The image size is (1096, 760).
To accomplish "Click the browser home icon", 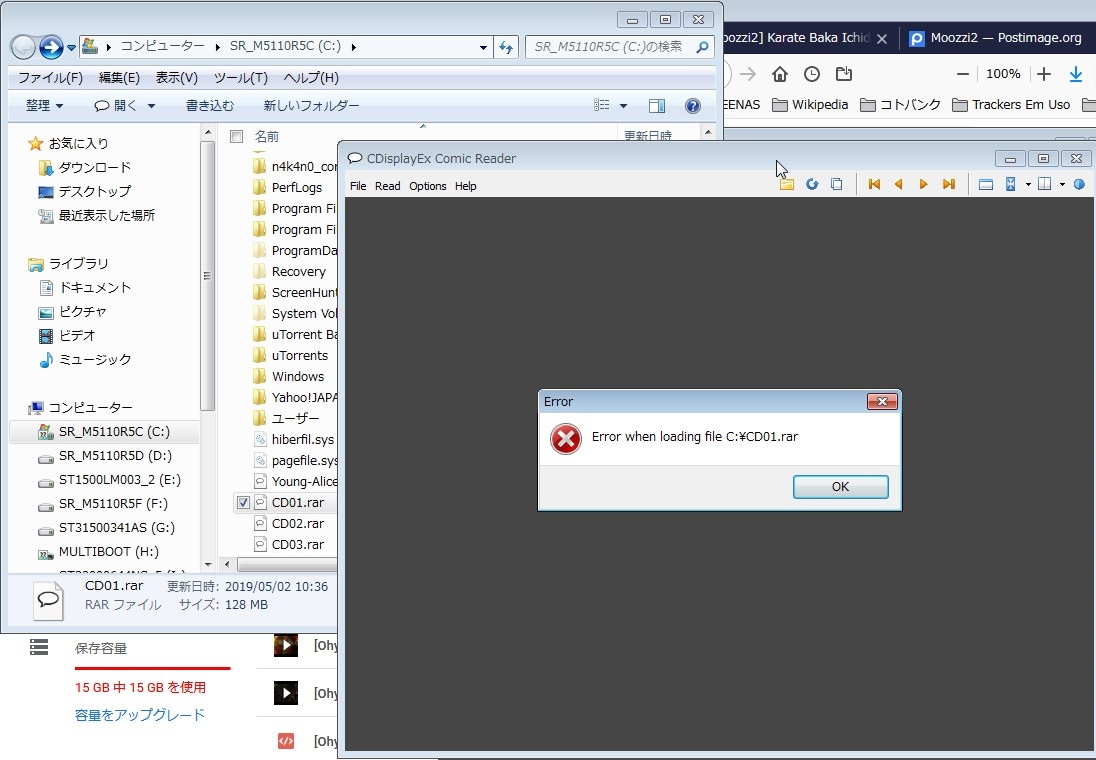I will (x=779, y=74).
